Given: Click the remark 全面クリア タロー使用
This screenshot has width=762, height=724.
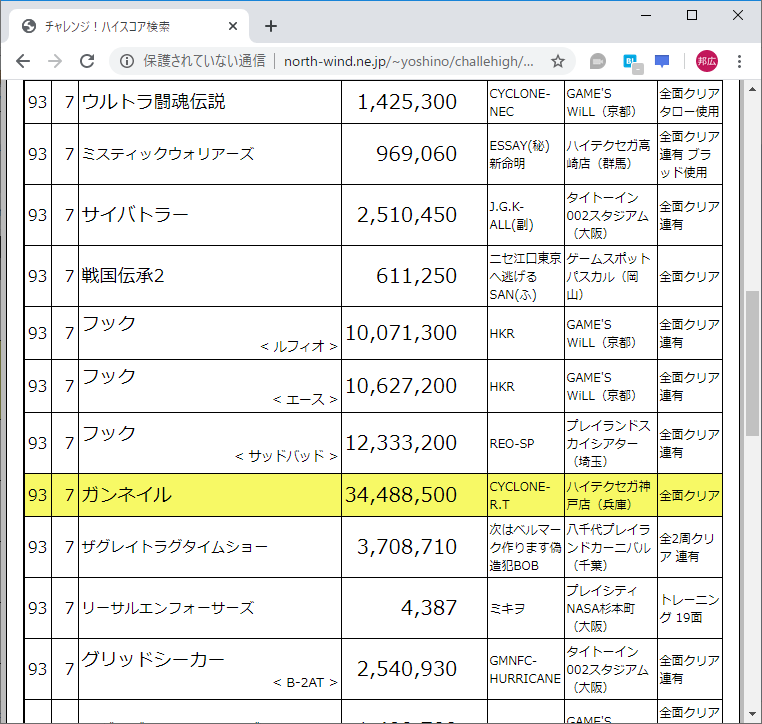Looking at the screenshot, I should click(689, 103).
